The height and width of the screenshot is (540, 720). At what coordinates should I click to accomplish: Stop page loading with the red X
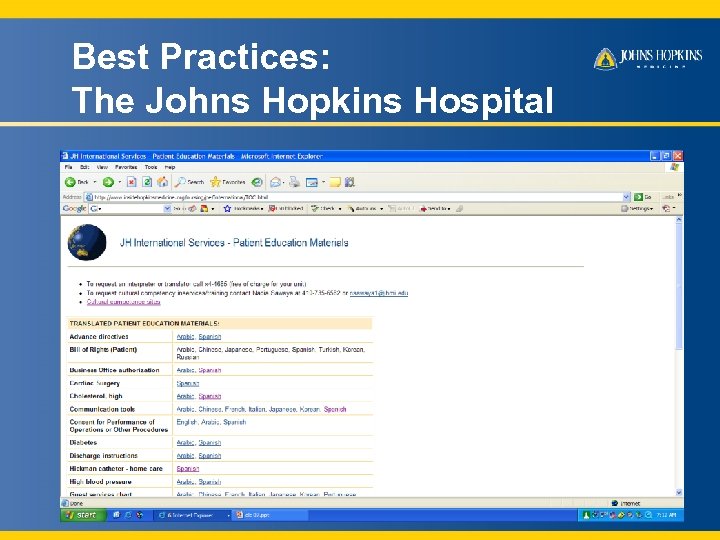tap(132, 182)
